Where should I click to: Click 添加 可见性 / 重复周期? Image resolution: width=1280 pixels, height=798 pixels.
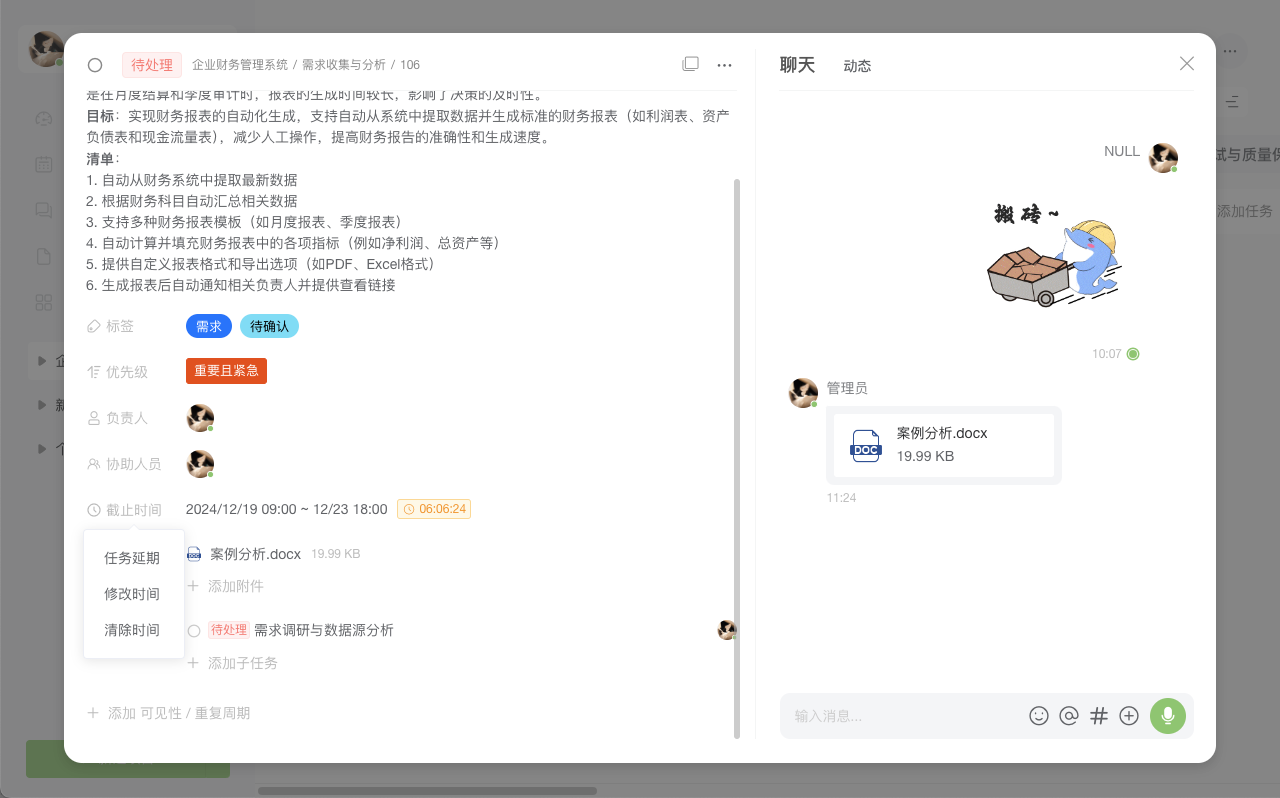click(x=169, y=713)
